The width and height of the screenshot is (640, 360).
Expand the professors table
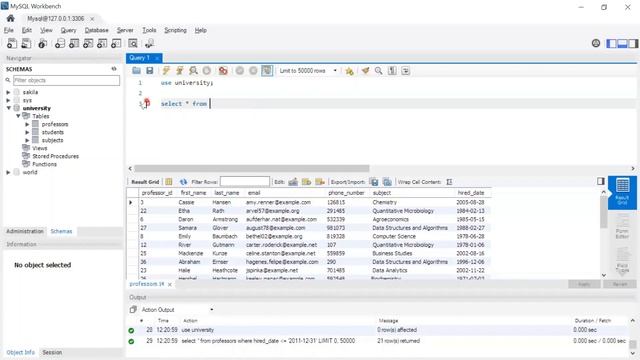tap(27, 124)
